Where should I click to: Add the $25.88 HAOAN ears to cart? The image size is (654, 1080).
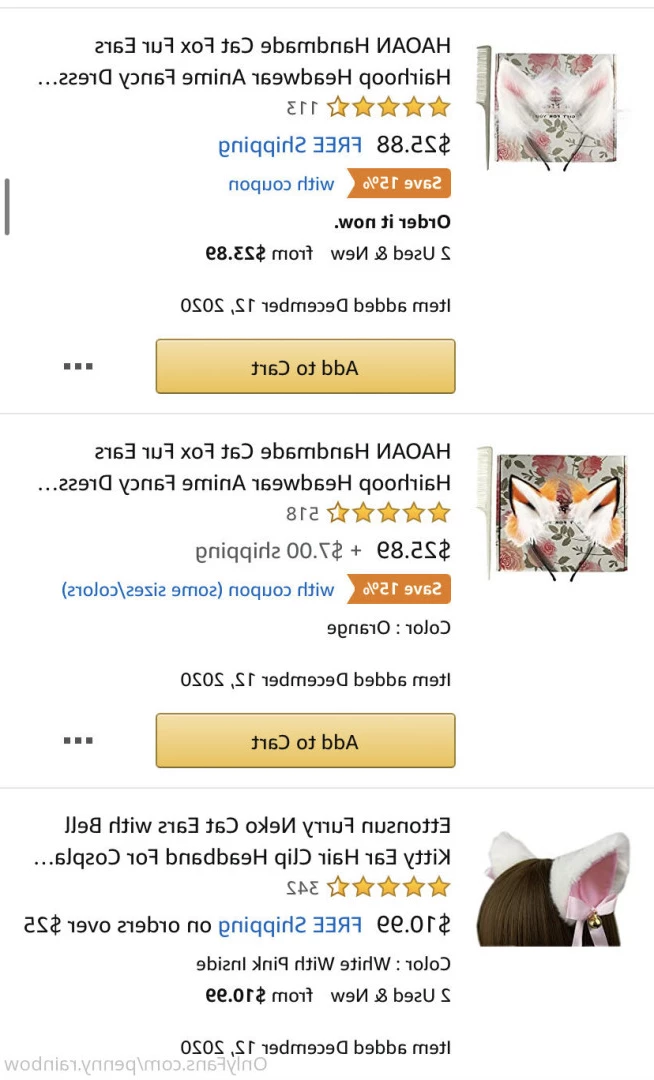coord(305,367)
